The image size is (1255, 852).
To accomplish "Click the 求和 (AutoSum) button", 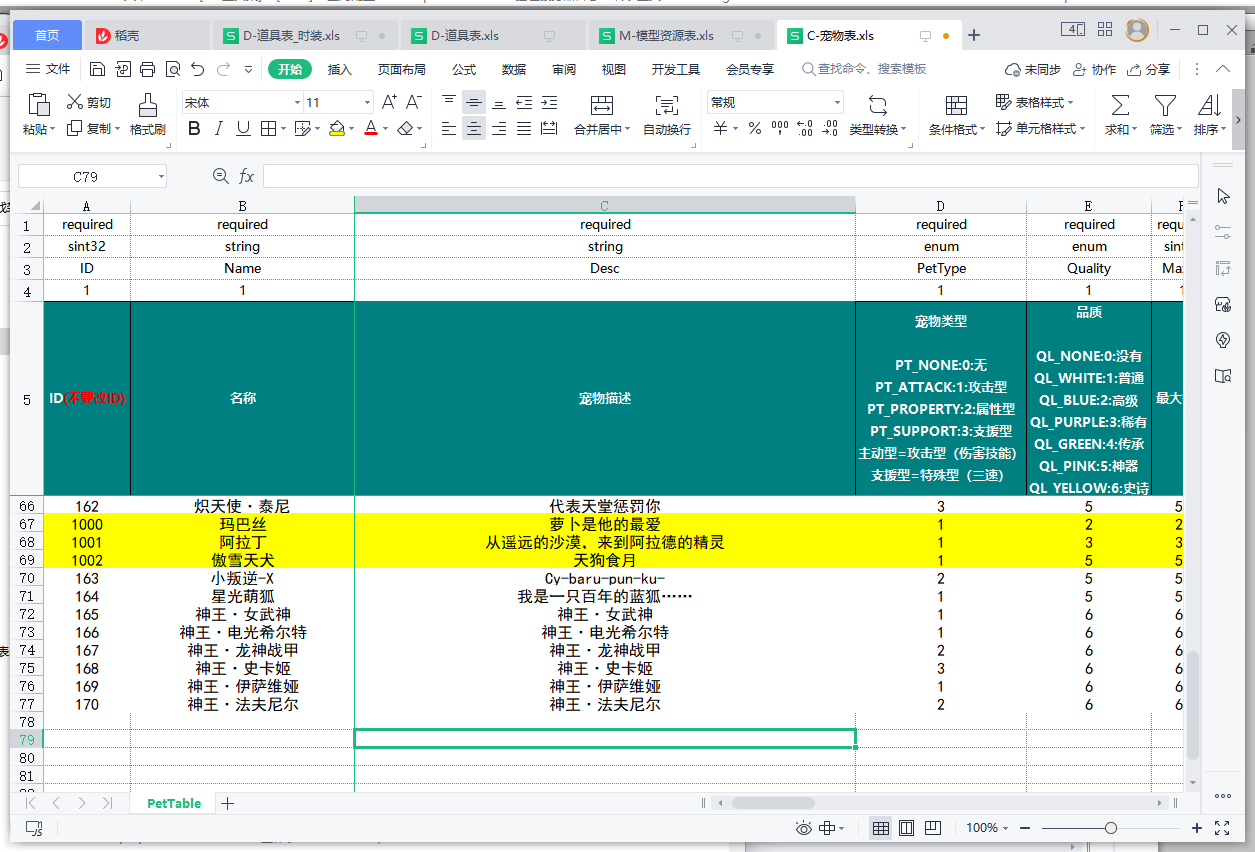I will [x=1121, y=115].
